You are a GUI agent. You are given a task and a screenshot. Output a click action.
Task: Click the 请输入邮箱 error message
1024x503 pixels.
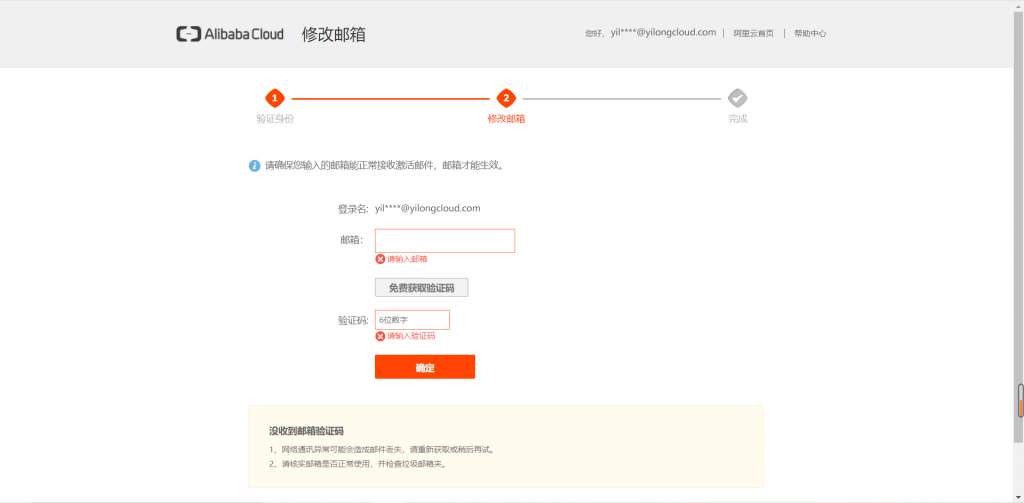[407, 259]
